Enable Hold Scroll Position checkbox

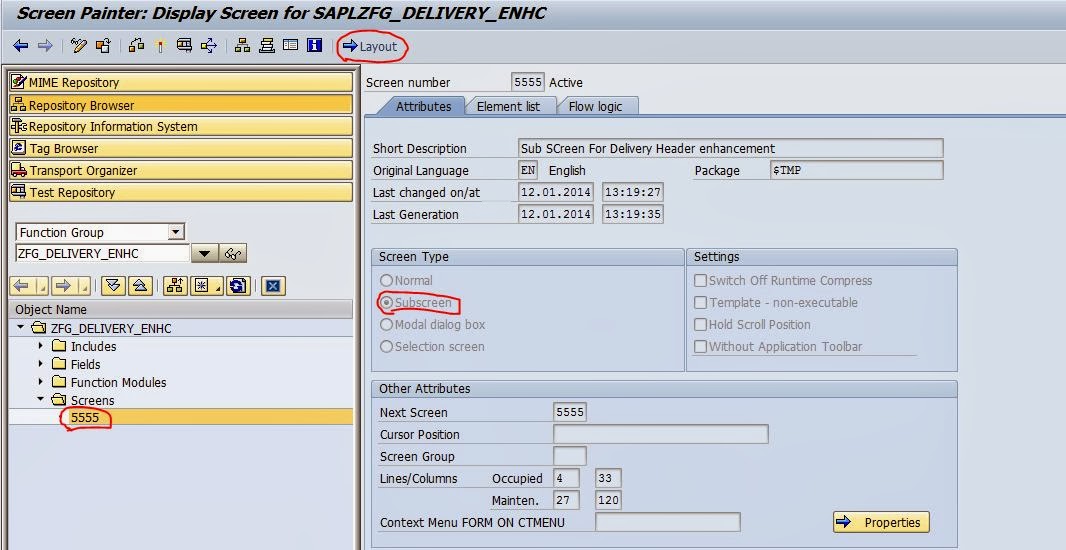[x=700, y=324]
